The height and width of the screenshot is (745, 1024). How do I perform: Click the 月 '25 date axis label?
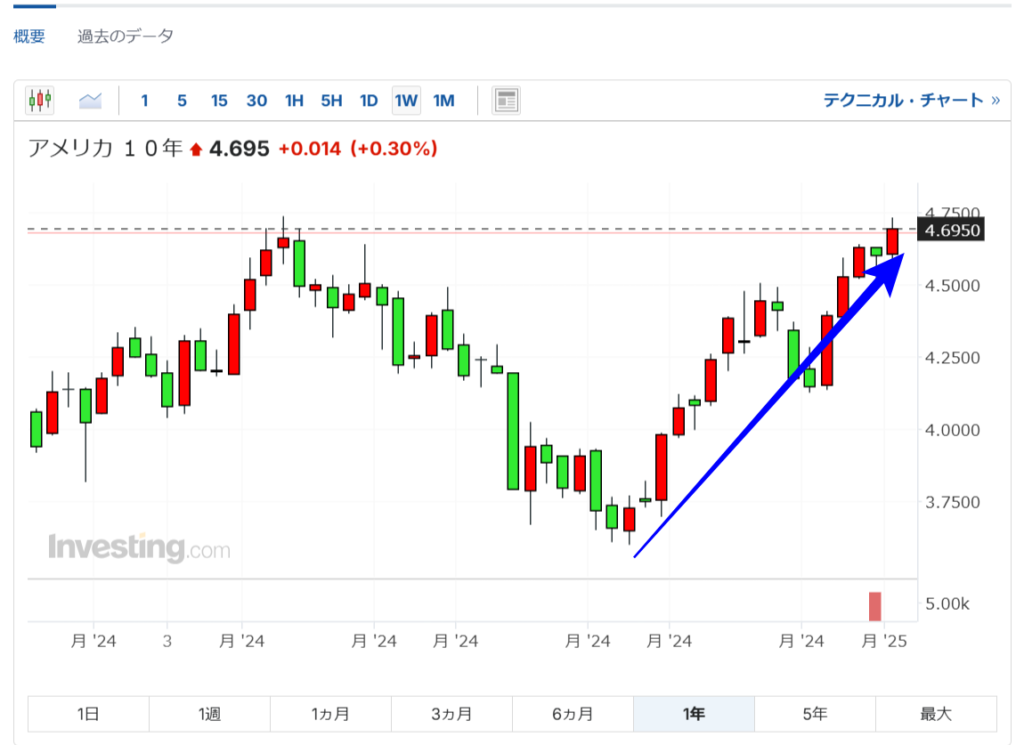884,641
